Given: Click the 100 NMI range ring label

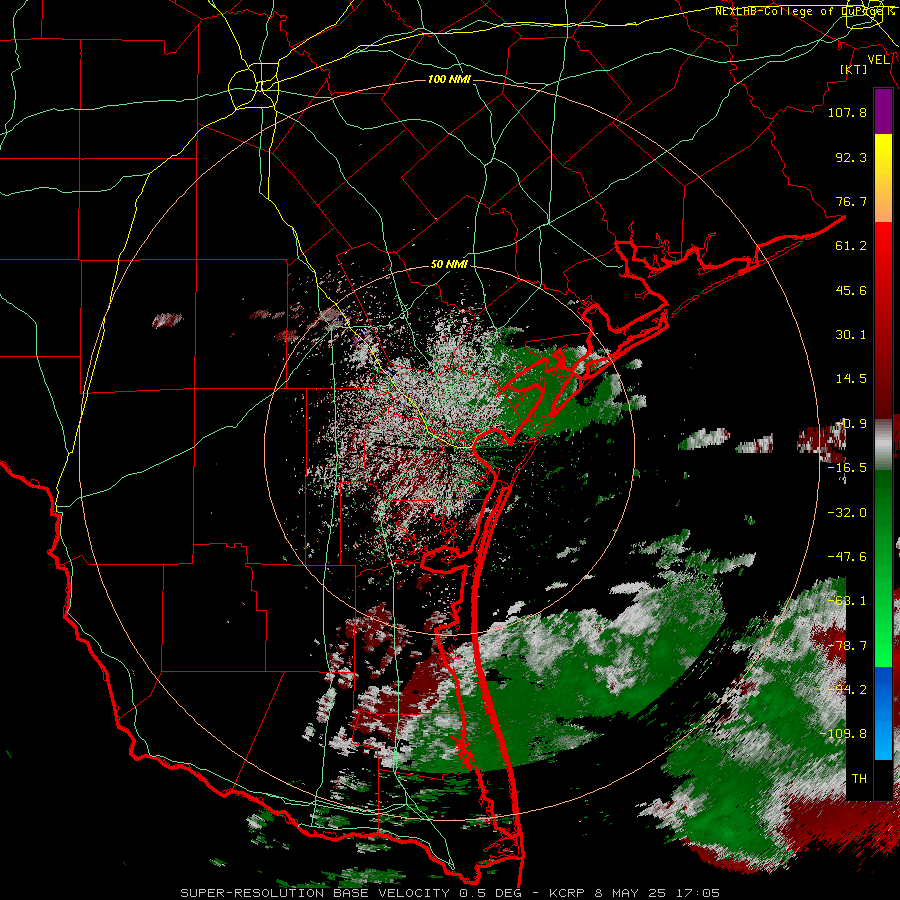Looking at the screenshot, I should pyautogui.click(x=449, y=79).
